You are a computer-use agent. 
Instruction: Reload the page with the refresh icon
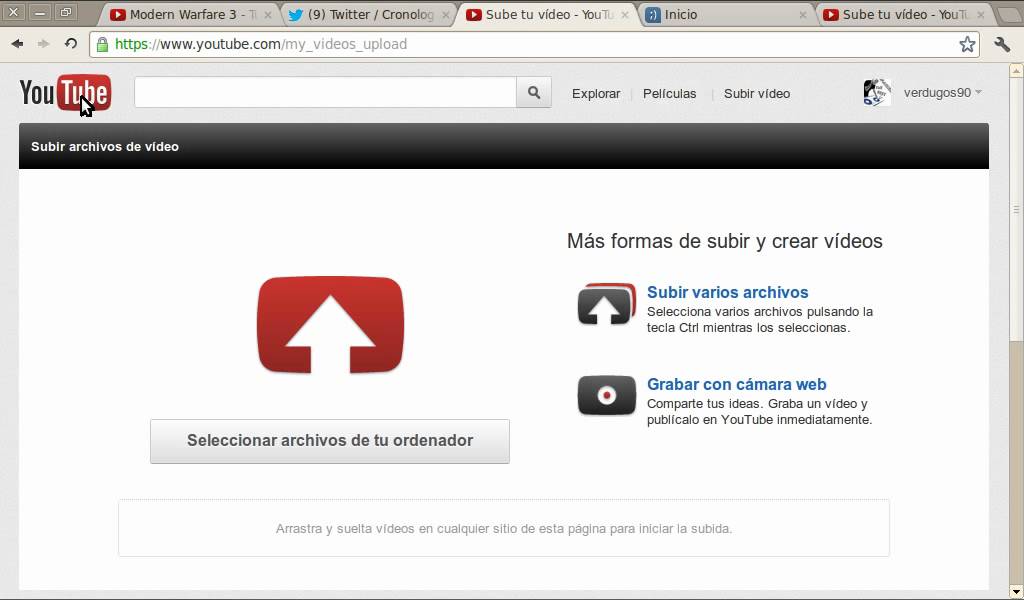[71, 44]
